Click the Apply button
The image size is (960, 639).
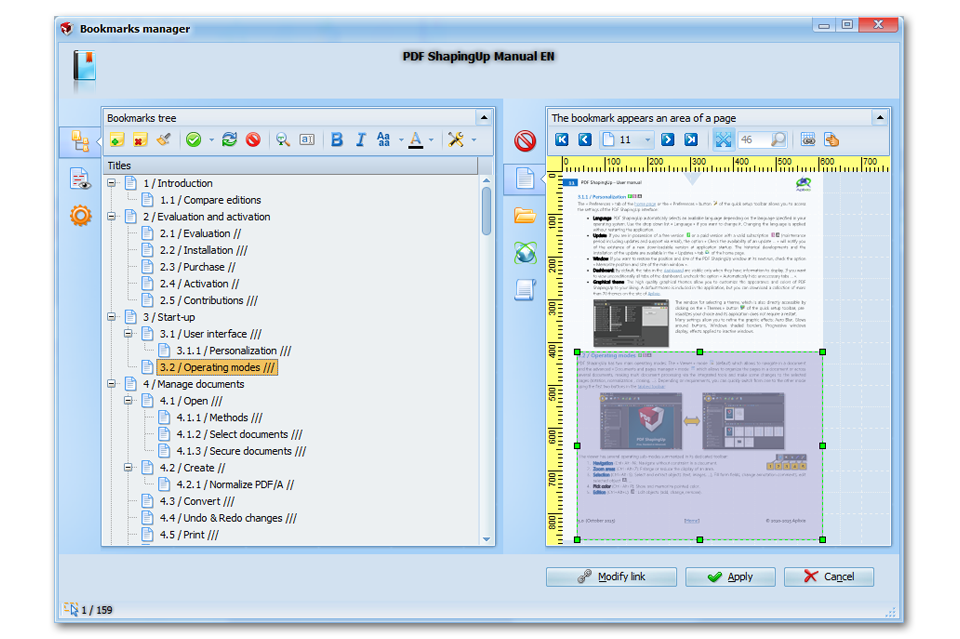tap(730, 577)
